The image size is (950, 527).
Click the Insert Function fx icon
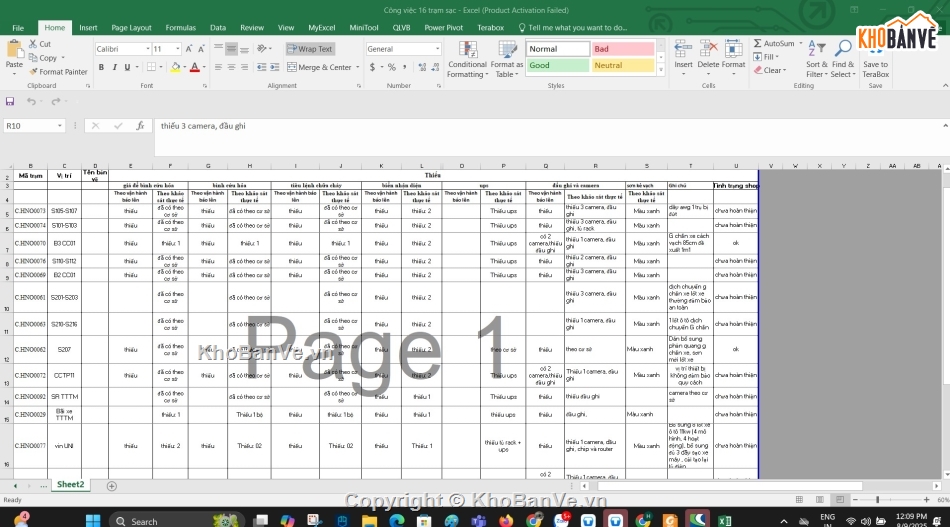[x=140, y=126]
